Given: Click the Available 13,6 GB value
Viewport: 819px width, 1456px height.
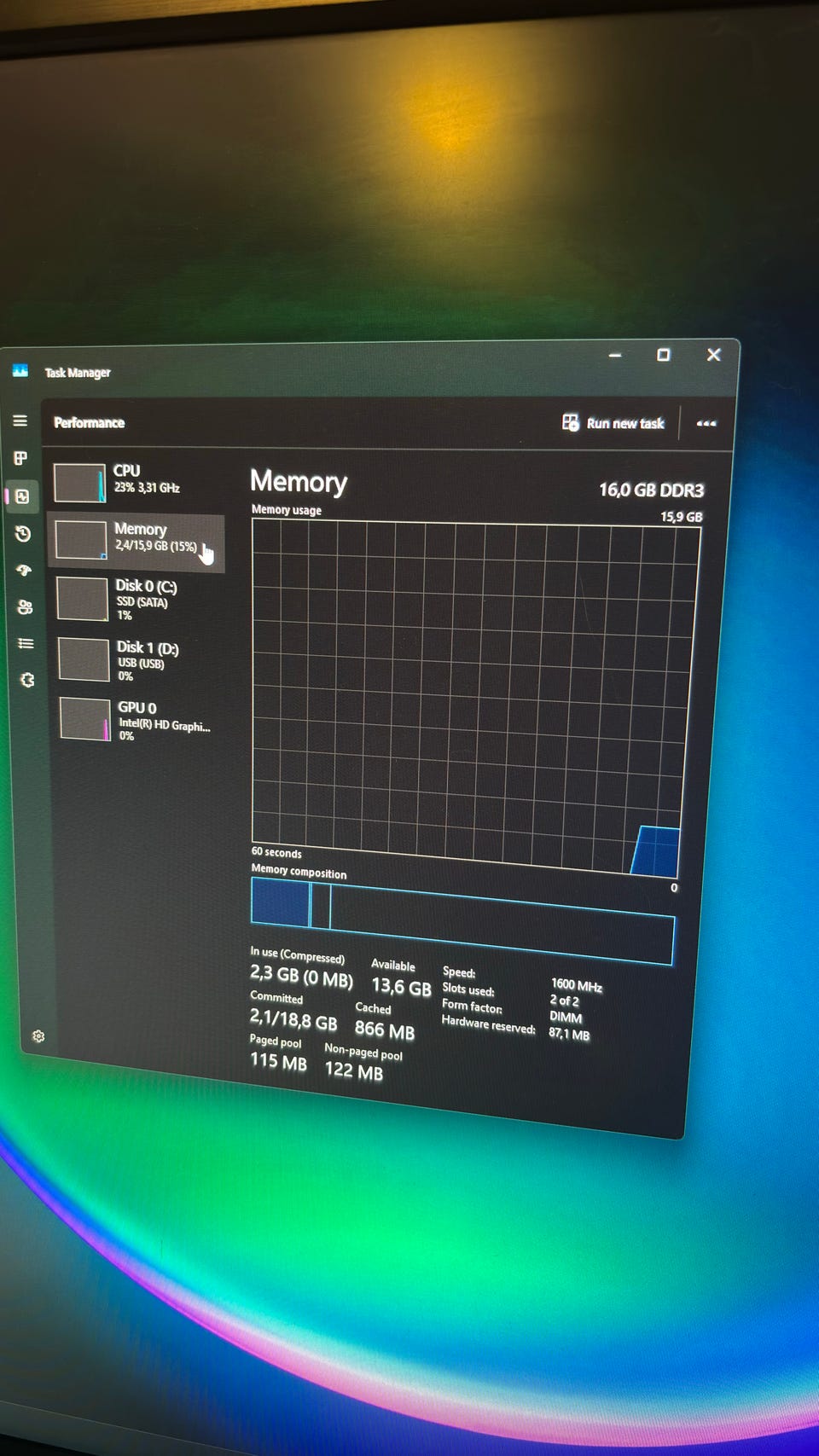Looking at the screenshot, I should click(401, 987).
